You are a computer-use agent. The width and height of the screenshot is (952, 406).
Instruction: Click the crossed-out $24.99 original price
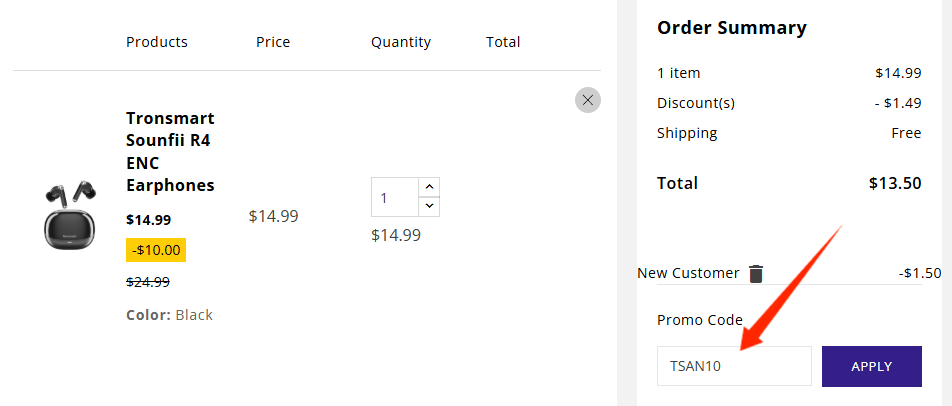pos(148,282)
